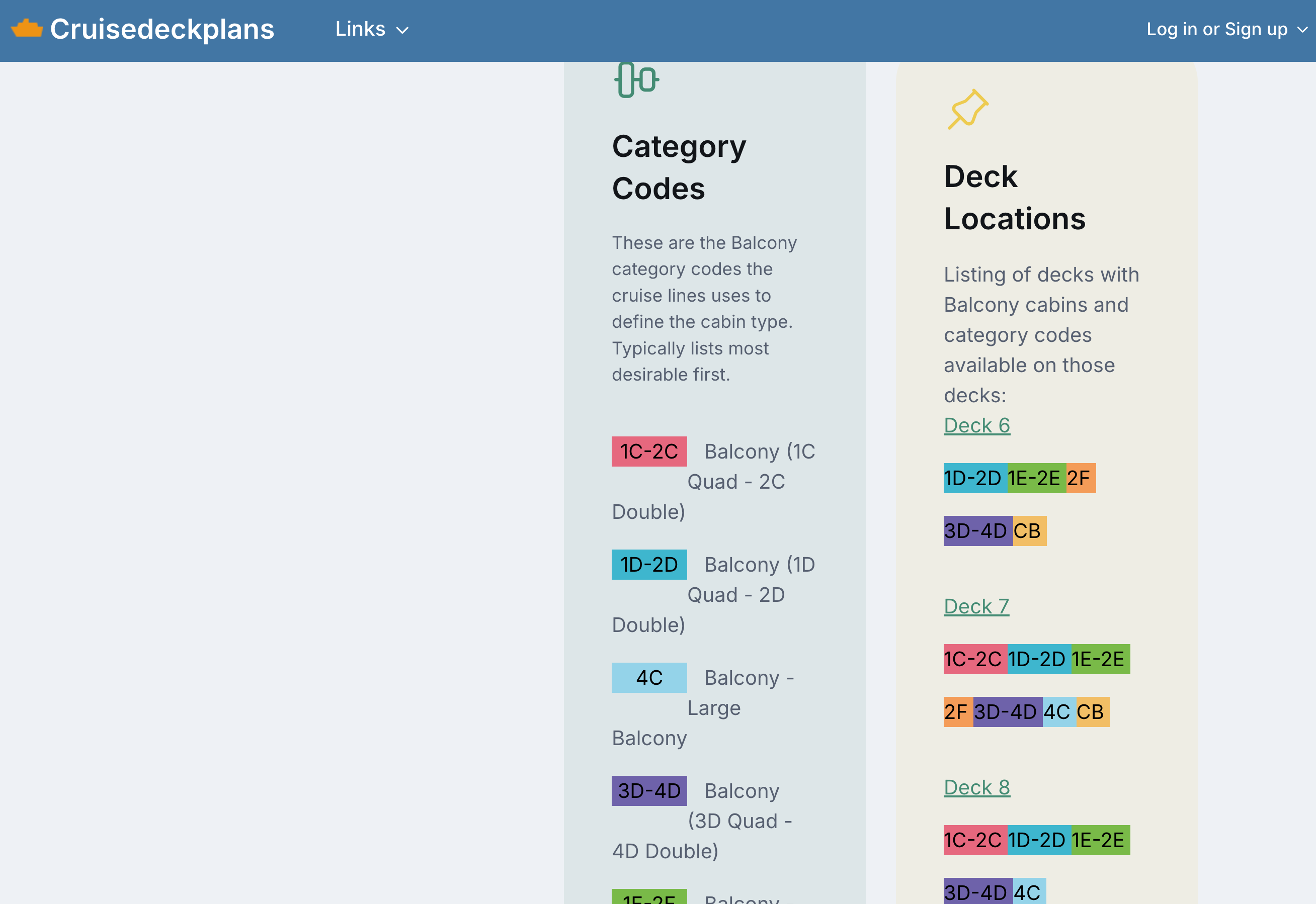This screenshot has width=1316, height=904.
Task: Click the orange 2F badge under Deck 6
Action: [1080, 478]
